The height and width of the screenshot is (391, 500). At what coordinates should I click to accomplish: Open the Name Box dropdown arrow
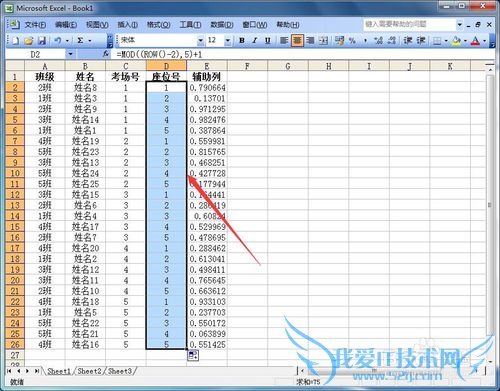(x=70, y=54)
